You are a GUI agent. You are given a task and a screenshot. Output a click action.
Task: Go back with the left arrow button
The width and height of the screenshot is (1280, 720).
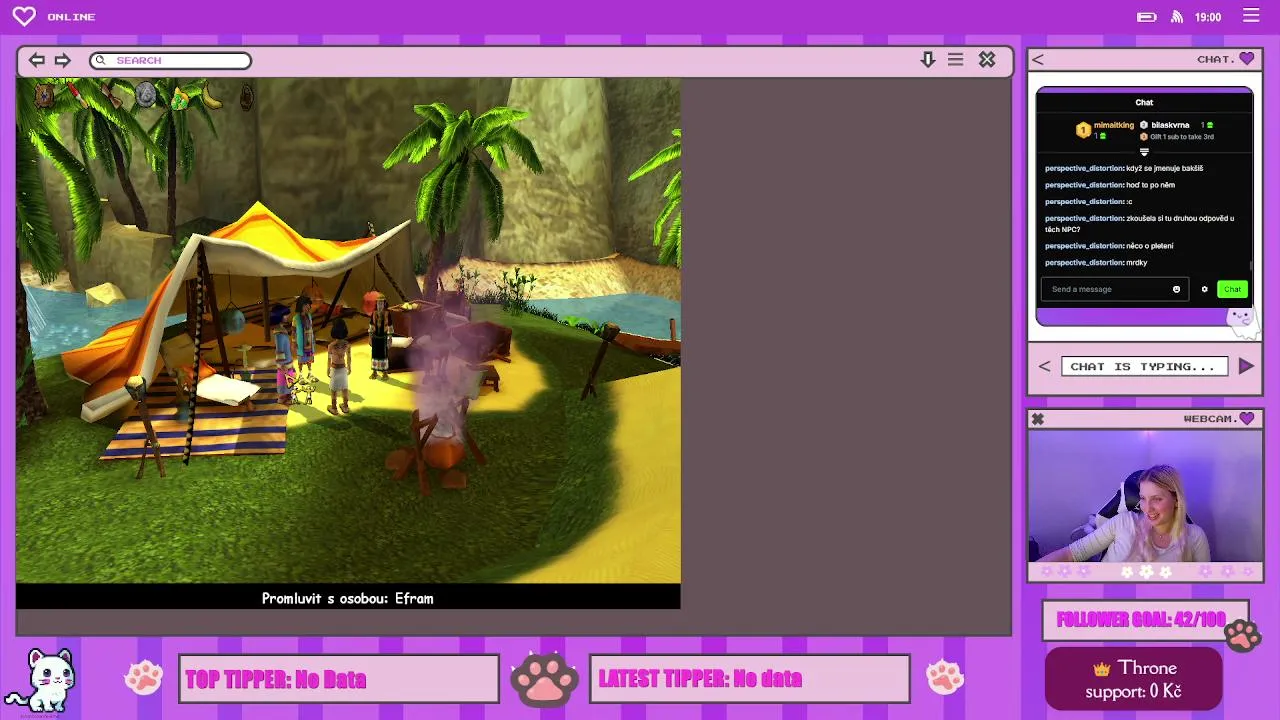pyautogui.click(x=36, y=60)
